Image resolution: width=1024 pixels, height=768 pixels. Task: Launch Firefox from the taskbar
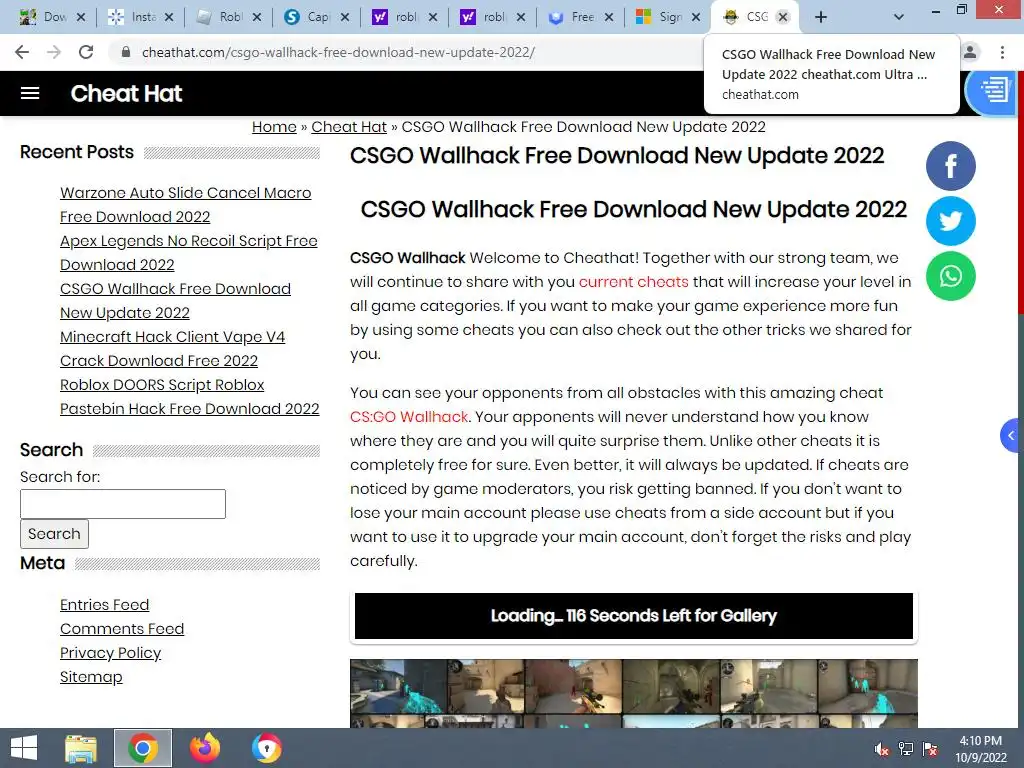click(204, 748)
